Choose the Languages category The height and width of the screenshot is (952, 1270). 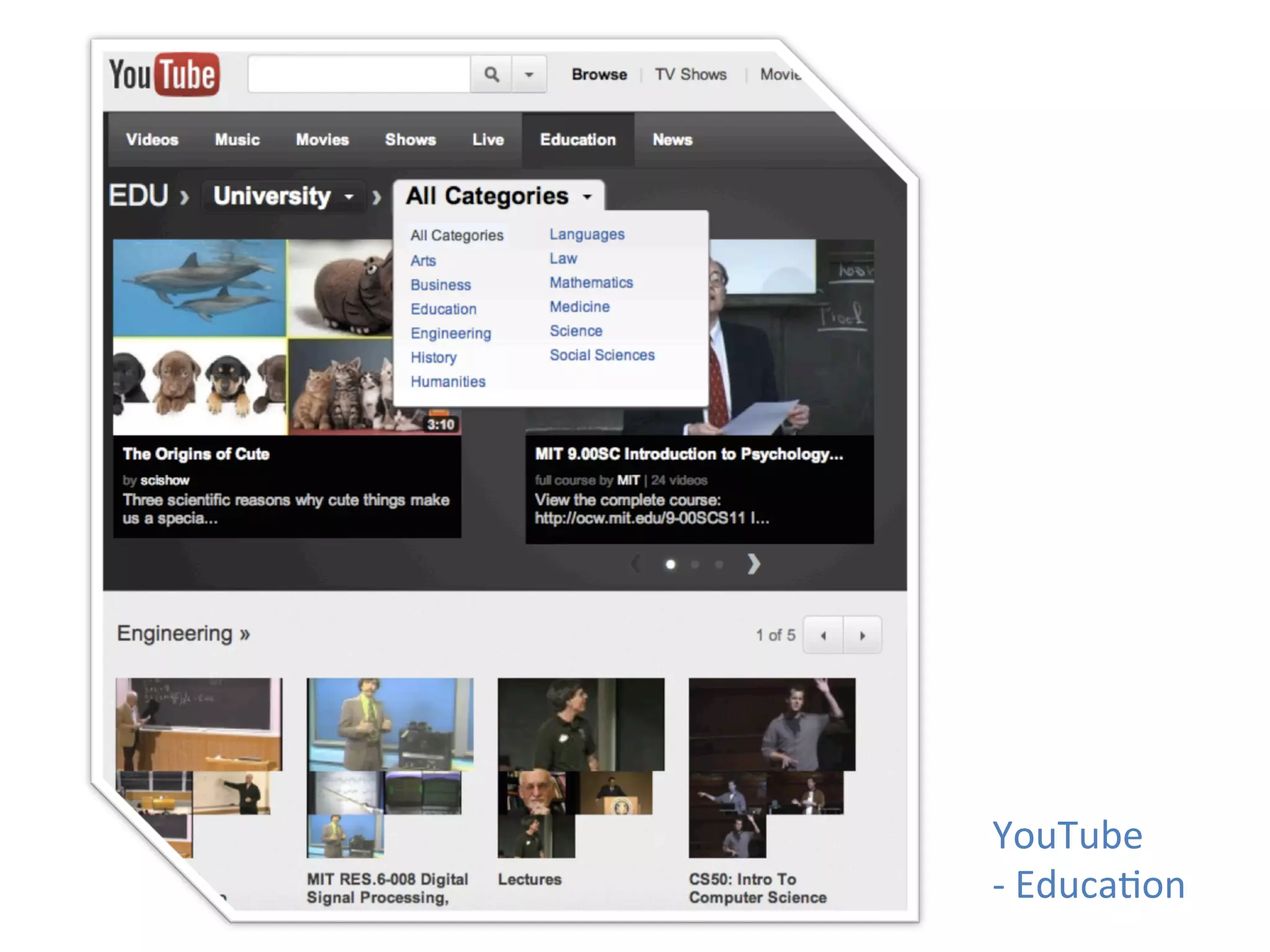point(587,235)
